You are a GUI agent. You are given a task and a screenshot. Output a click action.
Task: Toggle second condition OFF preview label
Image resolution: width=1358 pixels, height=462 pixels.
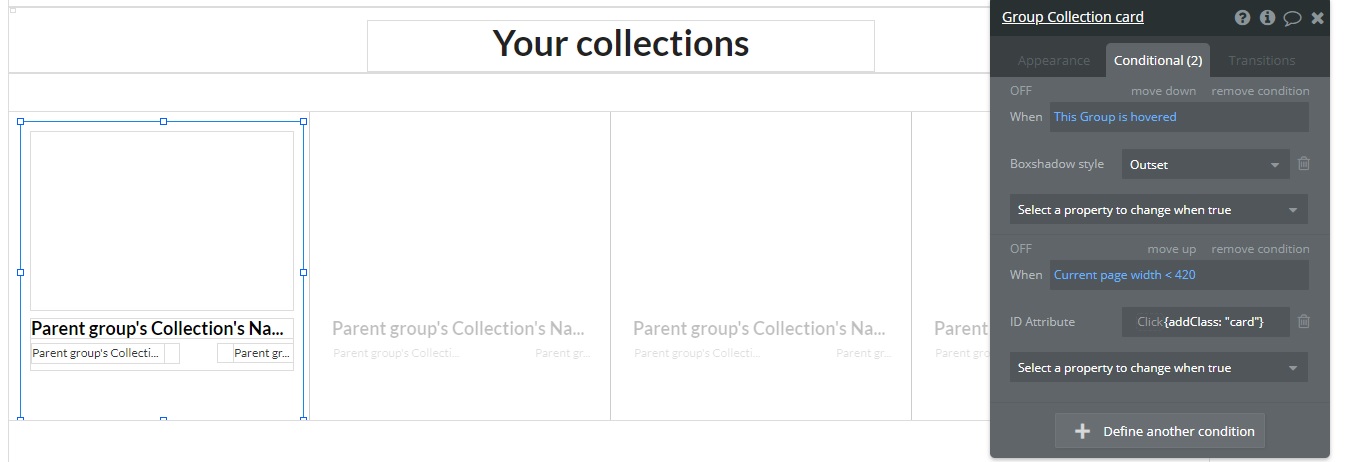(1021, 249)
